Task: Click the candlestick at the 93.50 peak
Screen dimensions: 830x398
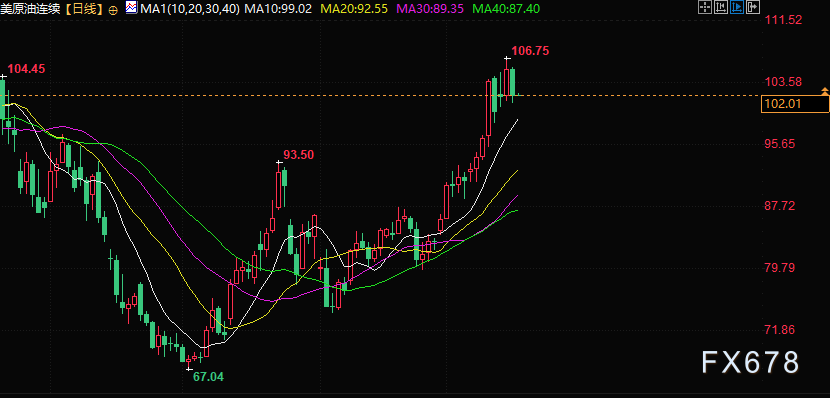Action: [x=278, y=188]
